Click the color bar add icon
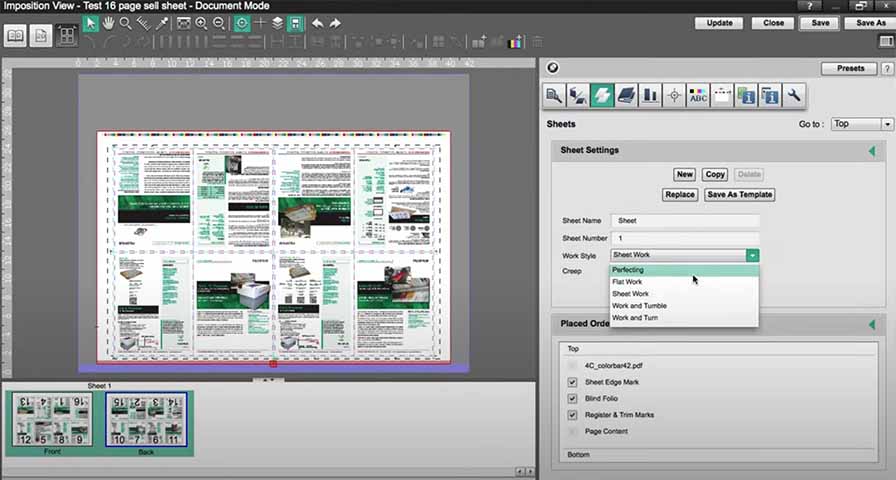The image size is (896, 480). click(x=515, y=42)
